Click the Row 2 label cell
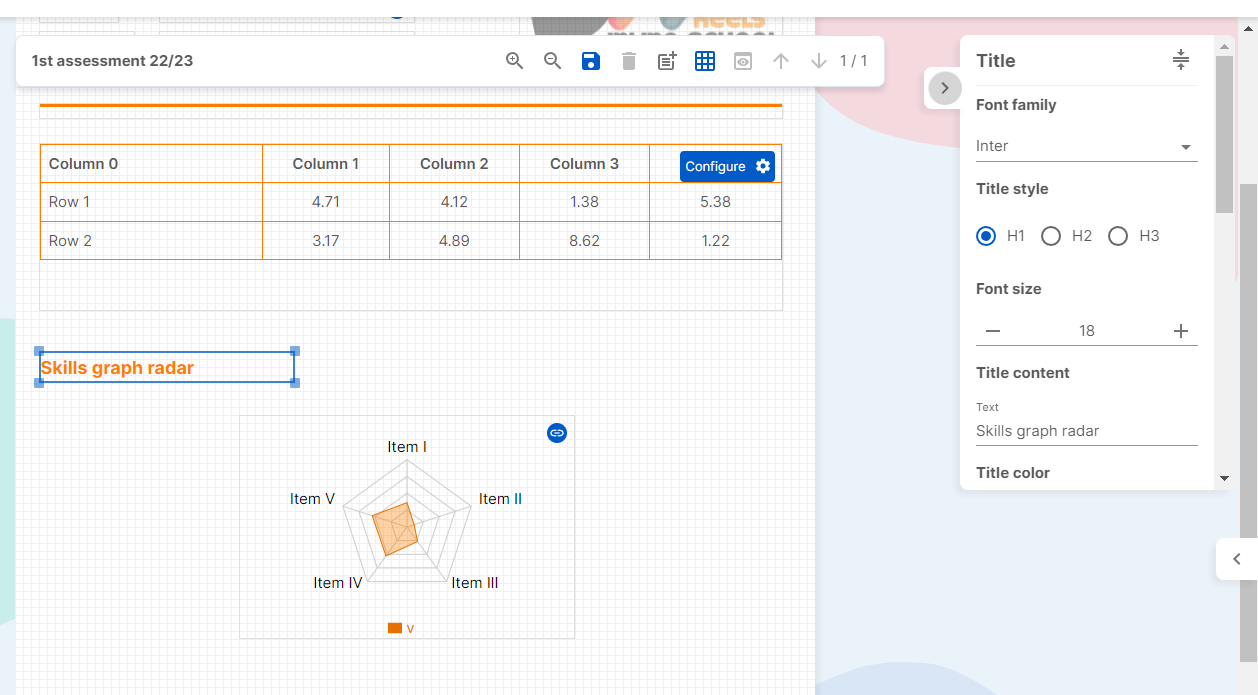The width and height of the screenshot is (1258, 695). (151, 241)
